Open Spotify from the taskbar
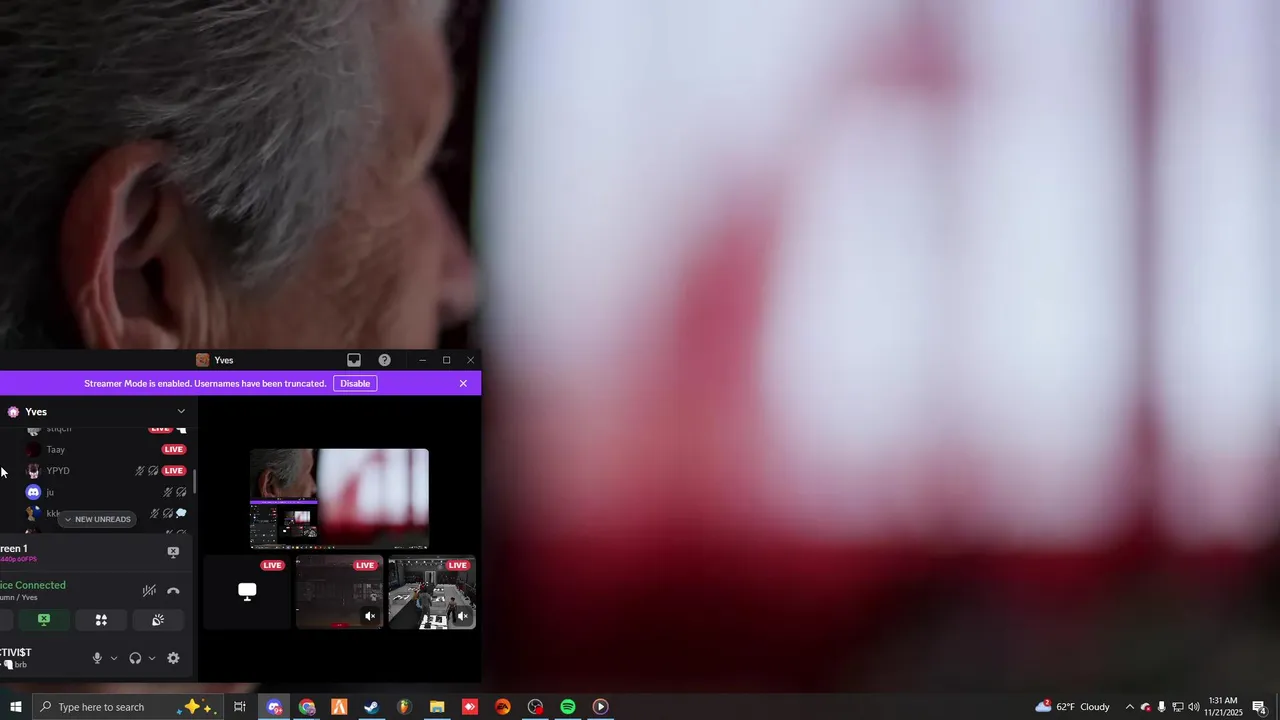Image resolution: width=1280 pixels, height=720 pixels. [568, 707]
